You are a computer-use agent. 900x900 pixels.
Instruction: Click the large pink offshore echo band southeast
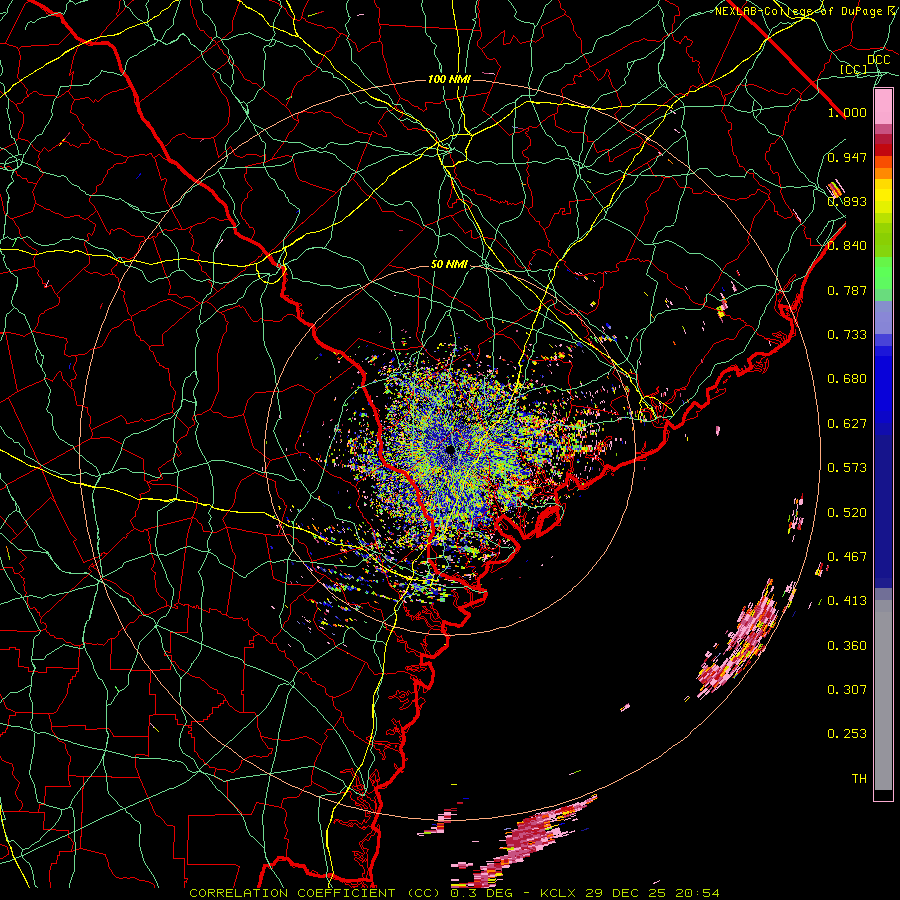click(x=740, y=640)
